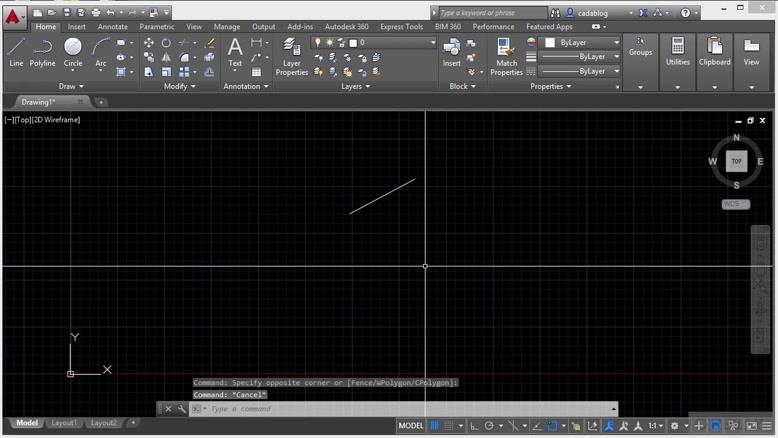Click the WCS coordinate system label
The image size is (778, 438).
[x=735, y=204]
